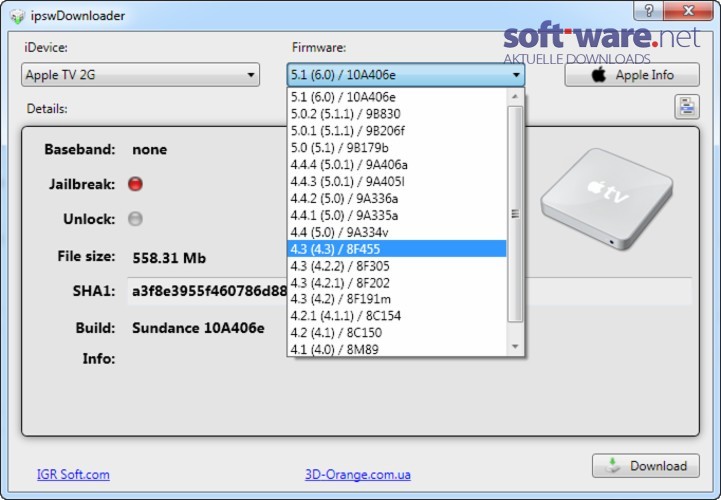Click the red Jailbreak status indicator

point(135,184)
